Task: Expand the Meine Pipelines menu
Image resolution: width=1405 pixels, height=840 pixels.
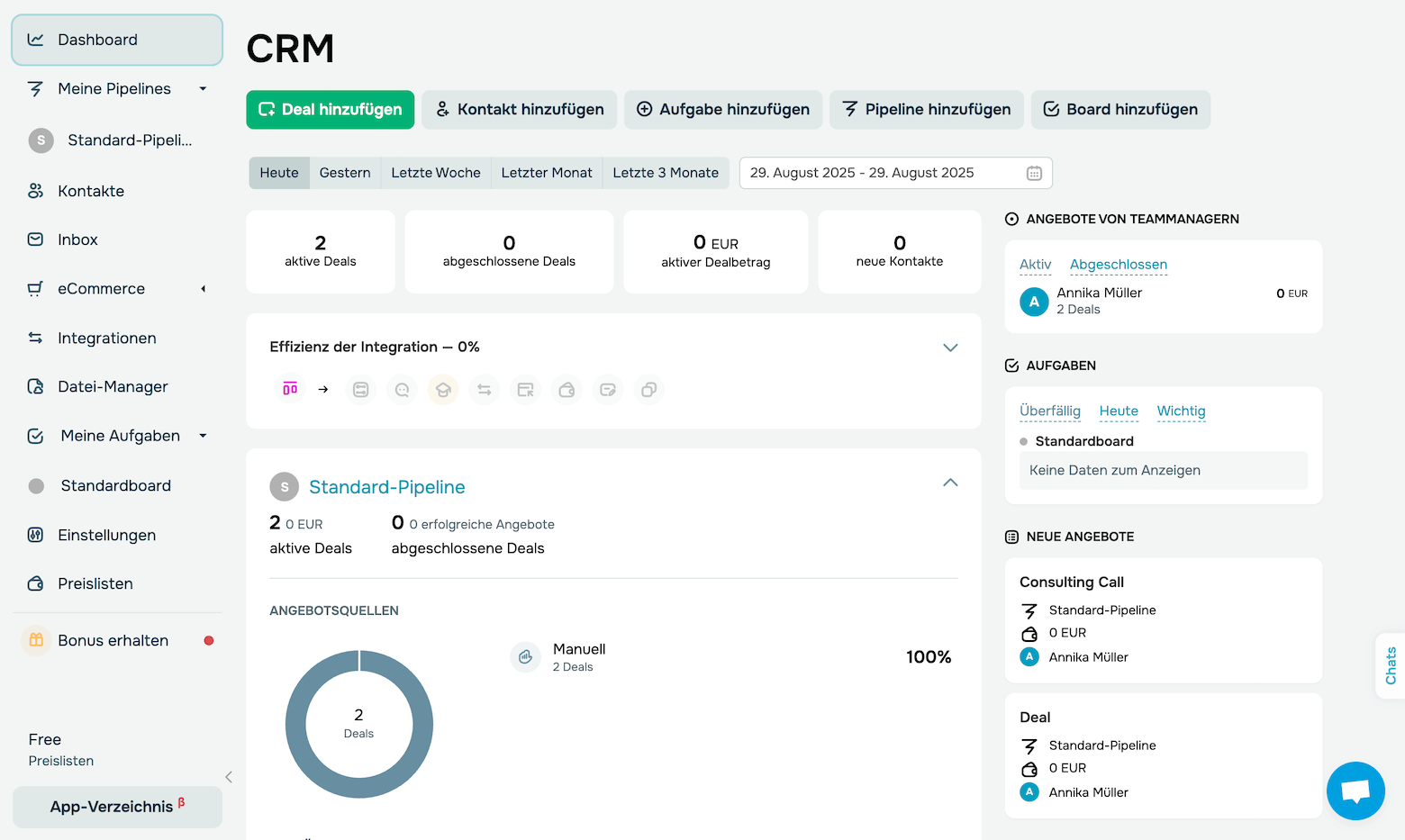Action: click(203, 88)
